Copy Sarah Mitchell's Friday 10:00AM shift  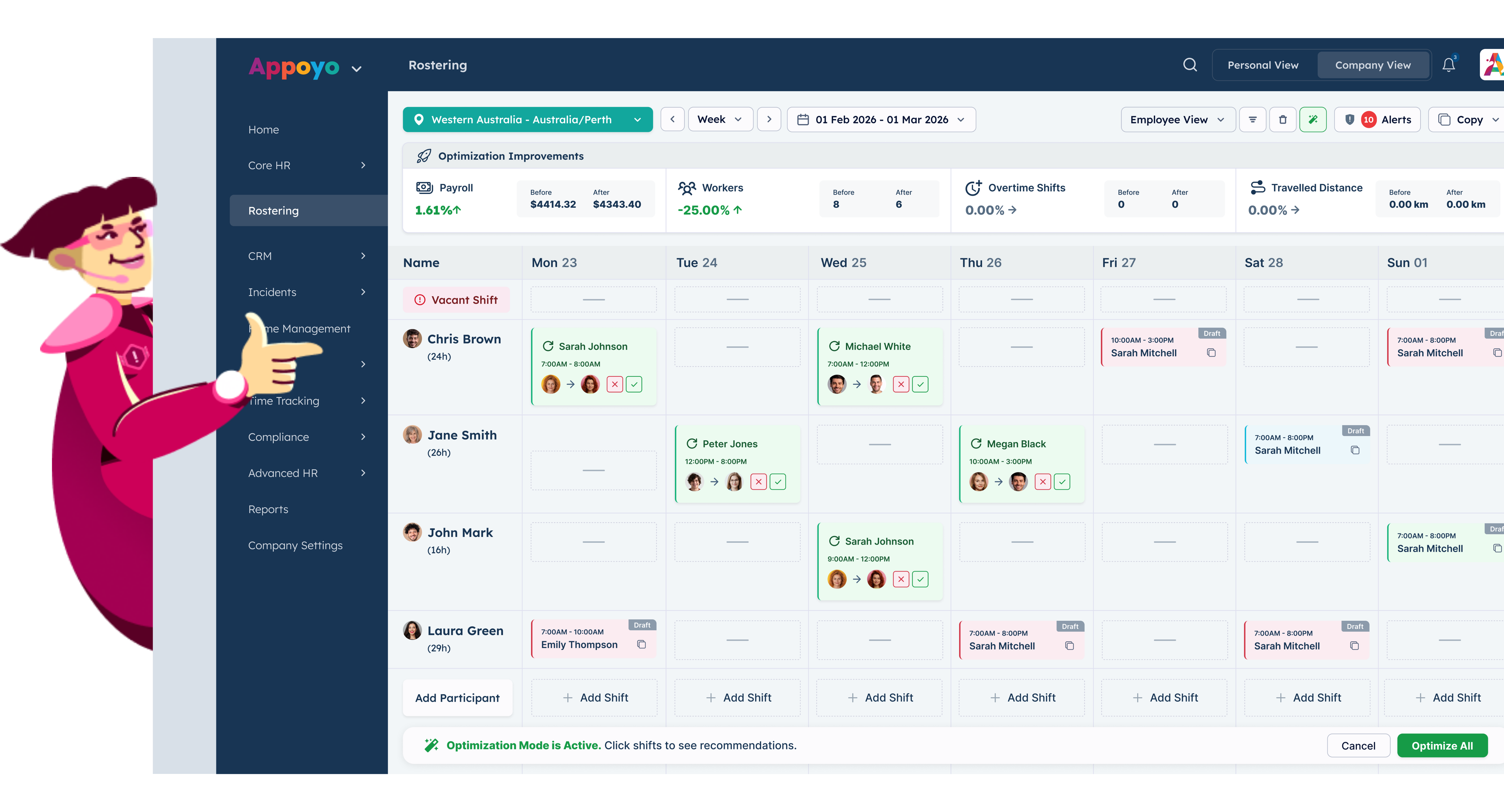pyautogui.click(x=1211, y=353)
